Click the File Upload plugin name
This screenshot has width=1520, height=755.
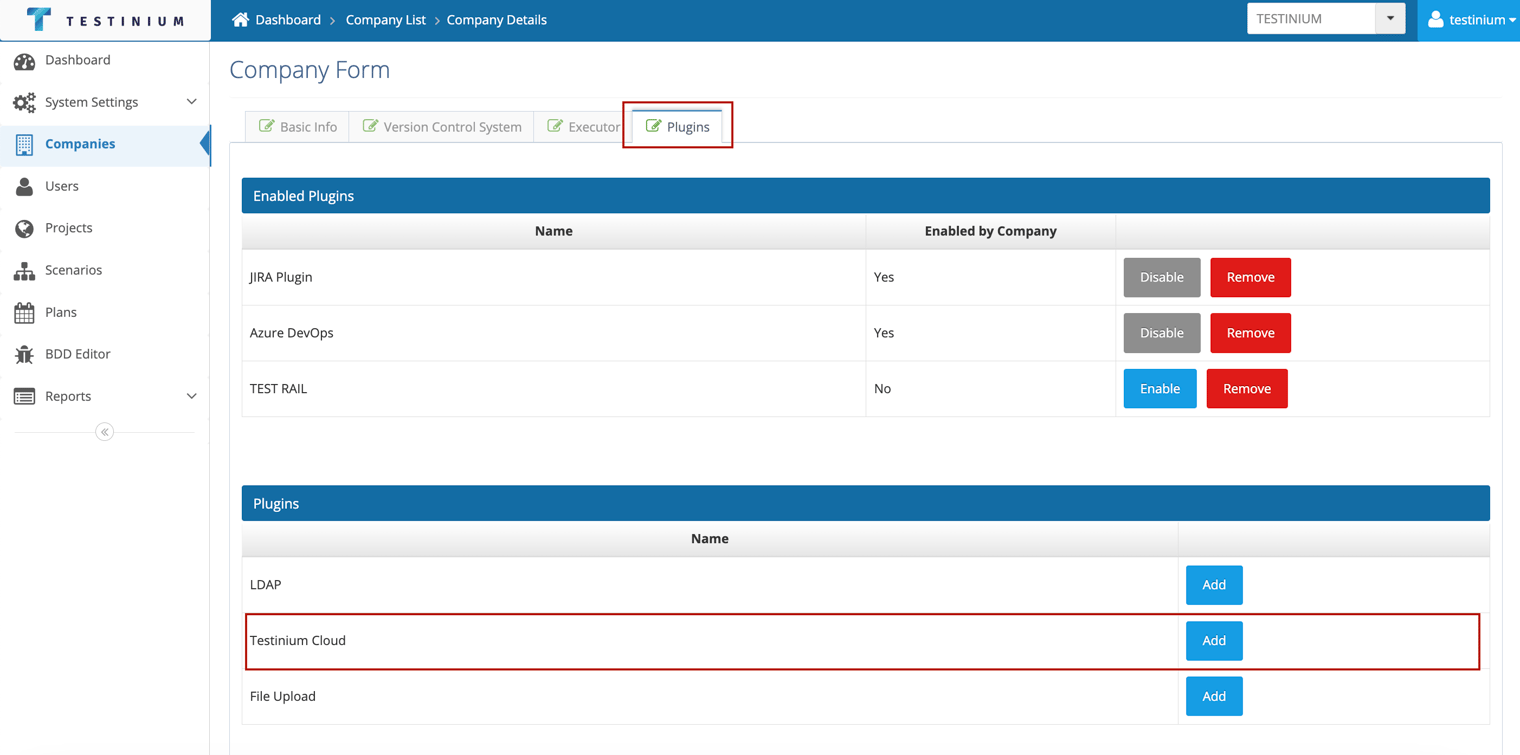point(283,697)
